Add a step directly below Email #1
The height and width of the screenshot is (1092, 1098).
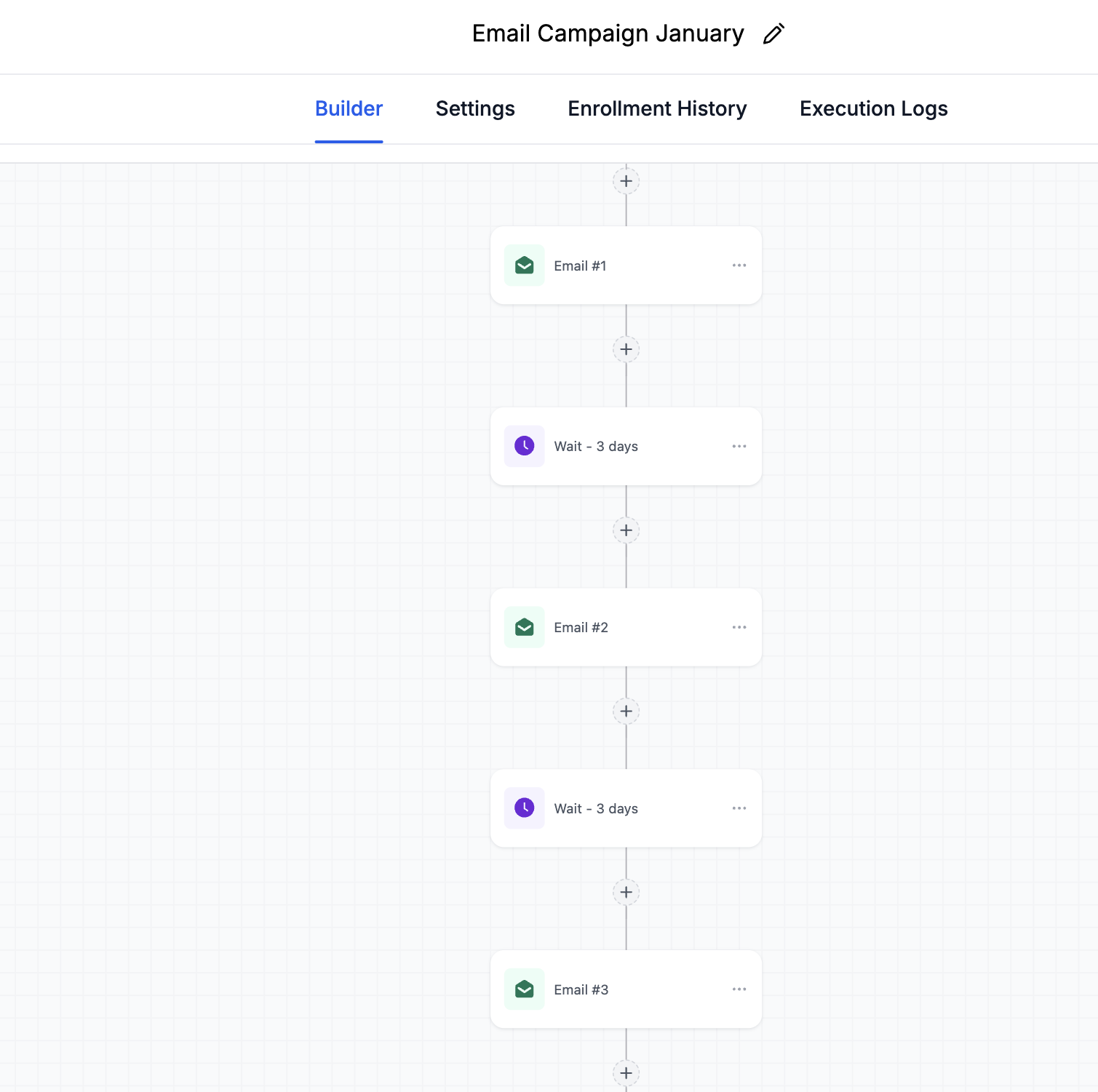point(626,349)
